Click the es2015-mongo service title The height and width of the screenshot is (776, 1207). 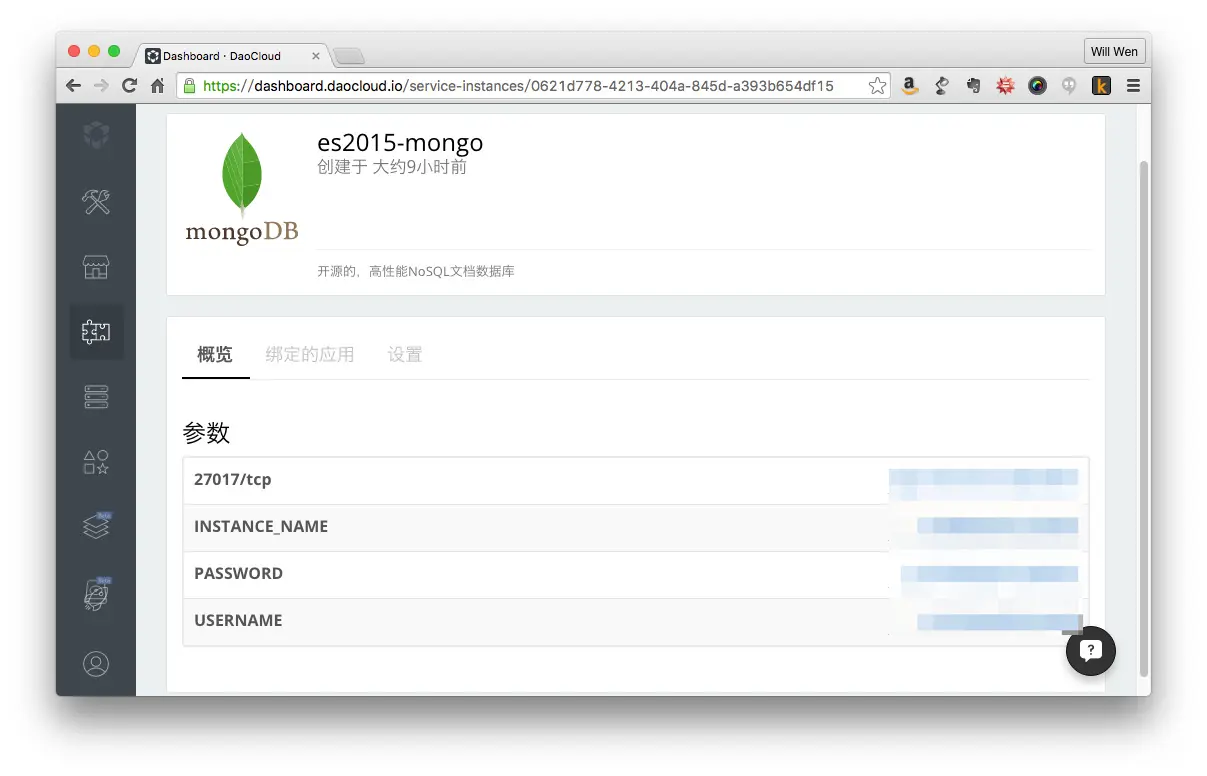pos(400,144)
